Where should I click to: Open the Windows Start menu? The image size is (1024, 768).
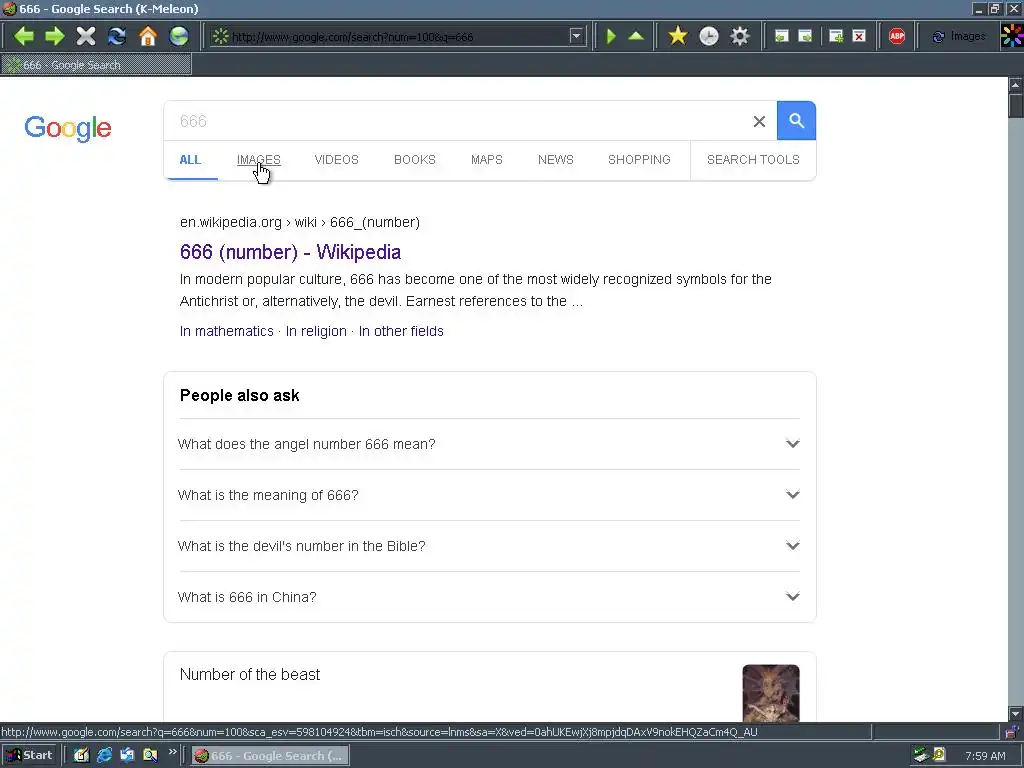click(29, 756)
